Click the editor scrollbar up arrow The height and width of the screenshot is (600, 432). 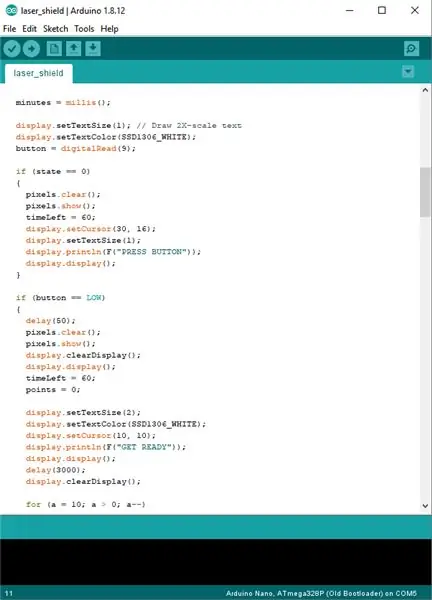pos(425,90)
